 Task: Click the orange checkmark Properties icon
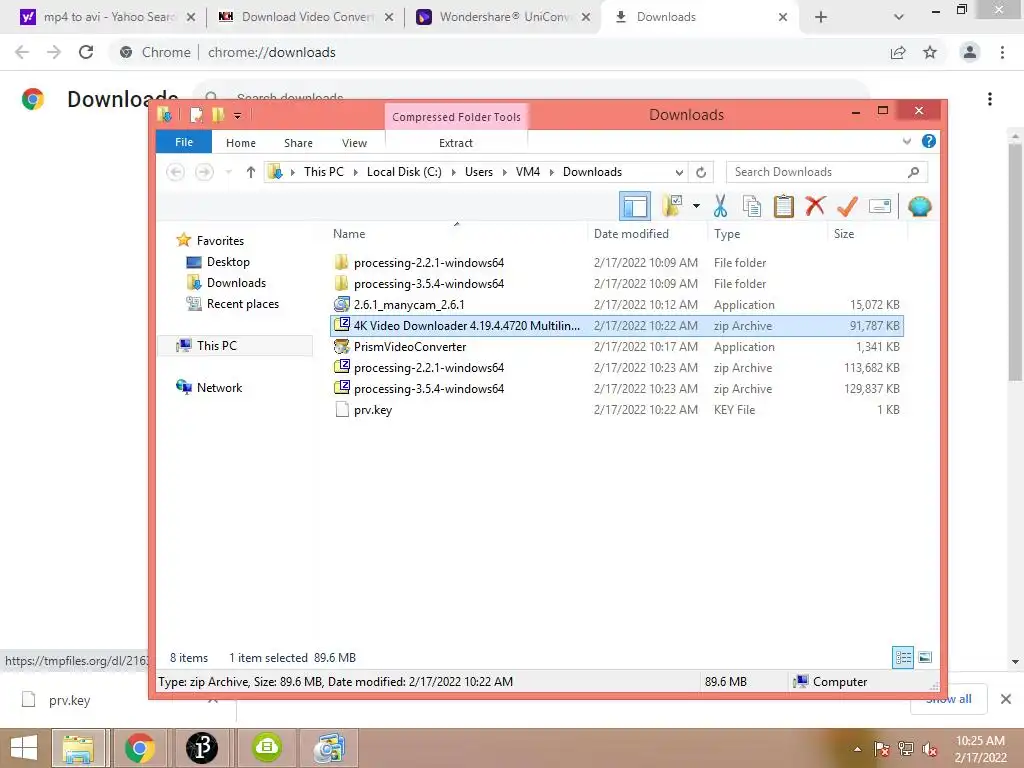pyautogui.click(x=847, y=206)
